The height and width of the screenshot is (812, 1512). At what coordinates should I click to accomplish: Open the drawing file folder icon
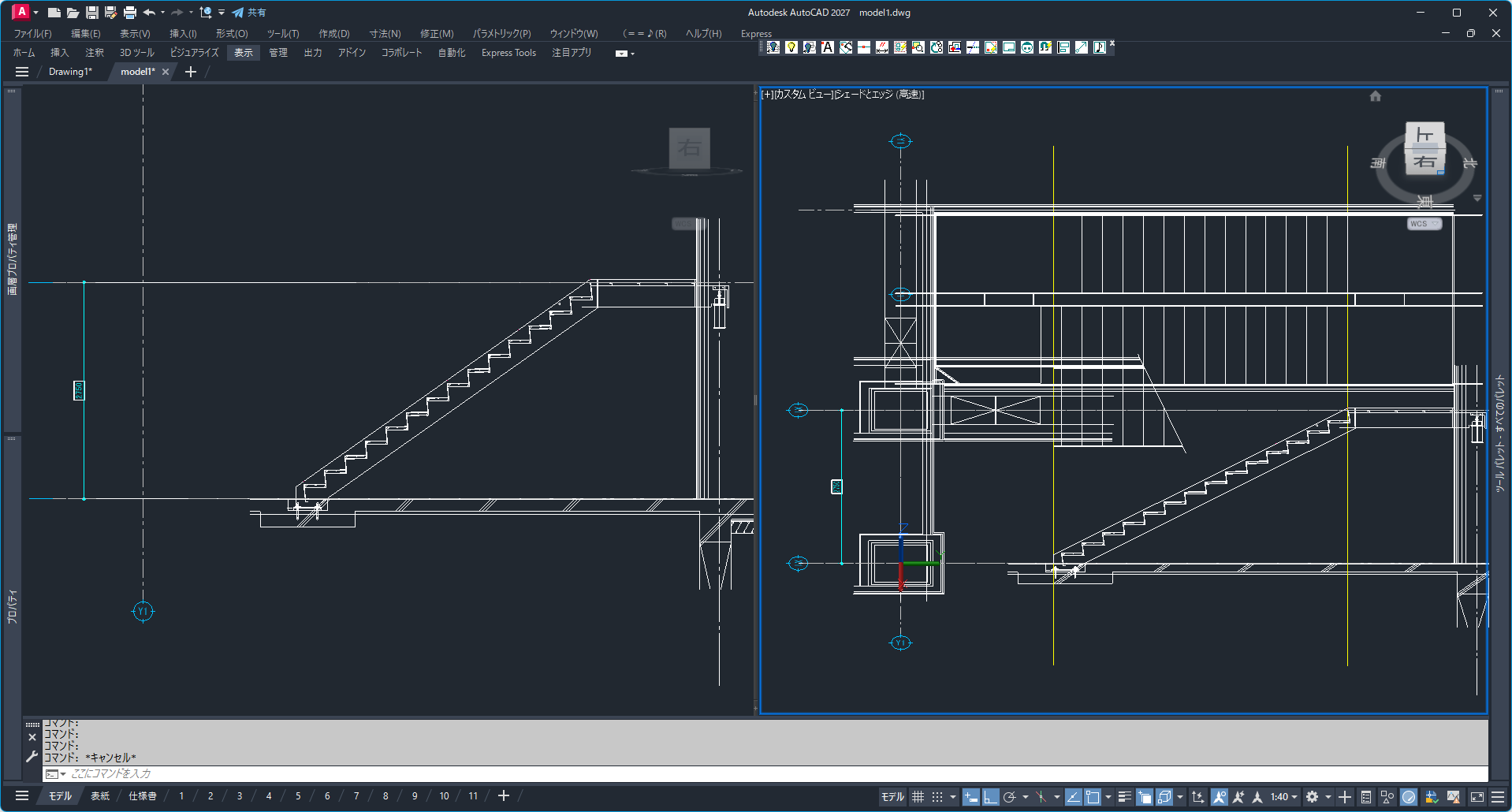[x=73, y=13]
